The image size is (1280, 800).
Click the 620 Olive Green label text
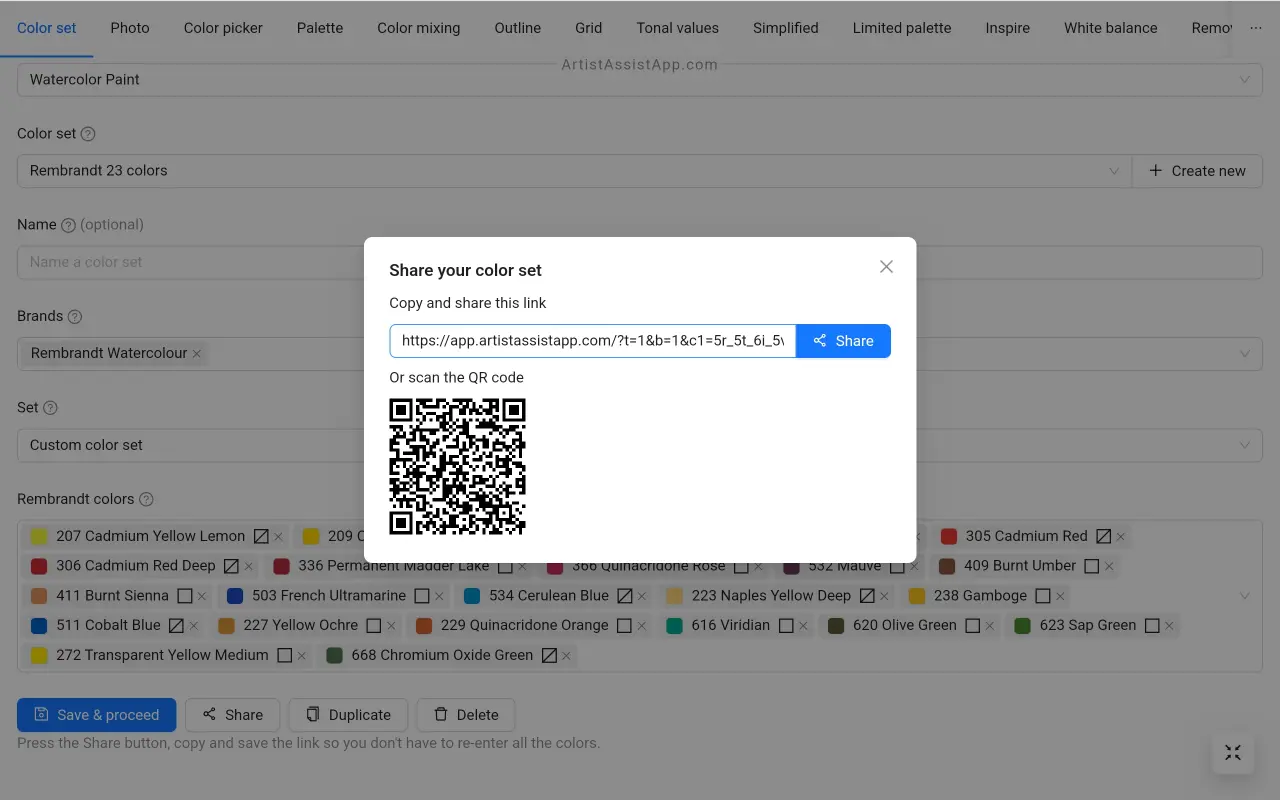coord(904,625)
